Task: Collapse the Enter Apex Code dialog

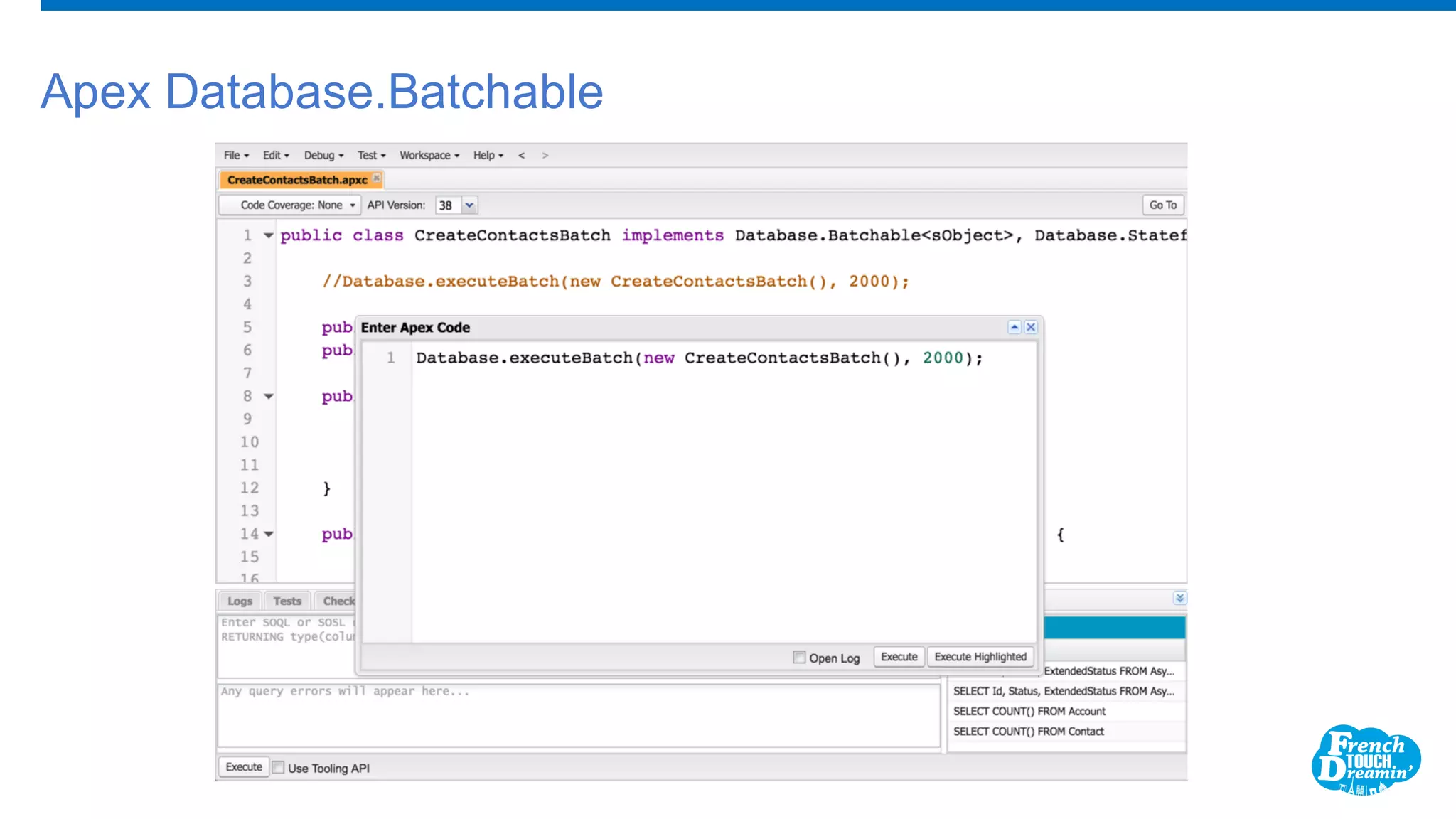Action: point(1015,327)
